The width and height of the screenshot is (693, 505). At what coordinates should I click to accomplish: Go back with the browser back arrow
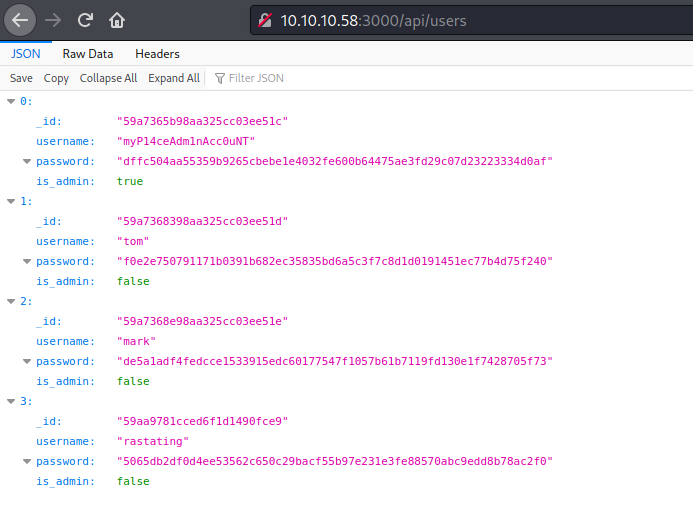20,20
